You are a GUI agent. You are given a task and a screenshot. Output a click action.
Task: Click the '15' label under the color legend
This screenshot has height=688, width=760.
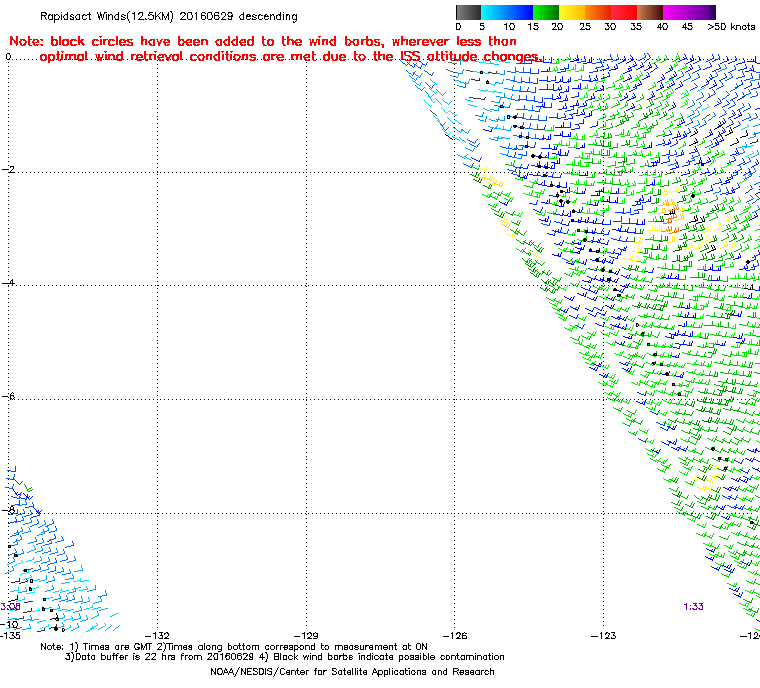pos(533,27)
